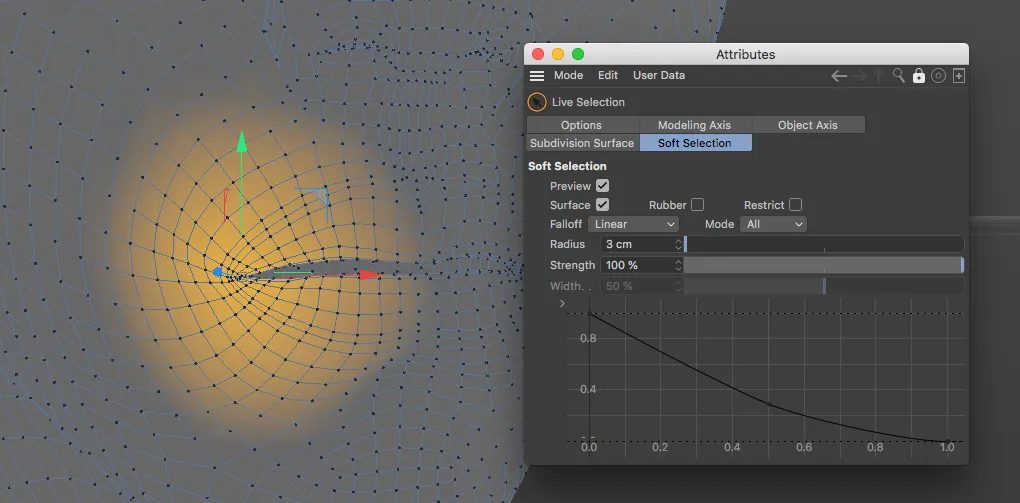Click the Strength slider bar

click(x=822, y=265)
